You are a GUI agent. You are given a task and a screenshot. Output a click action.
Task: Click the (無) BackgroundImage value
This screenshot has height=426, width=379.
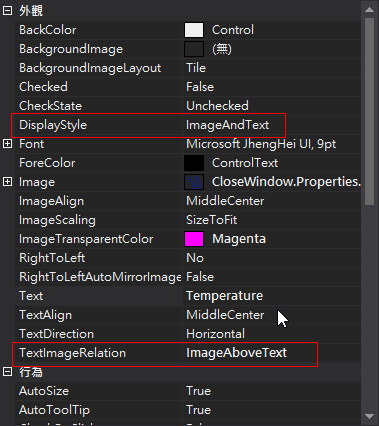[222, 49]
